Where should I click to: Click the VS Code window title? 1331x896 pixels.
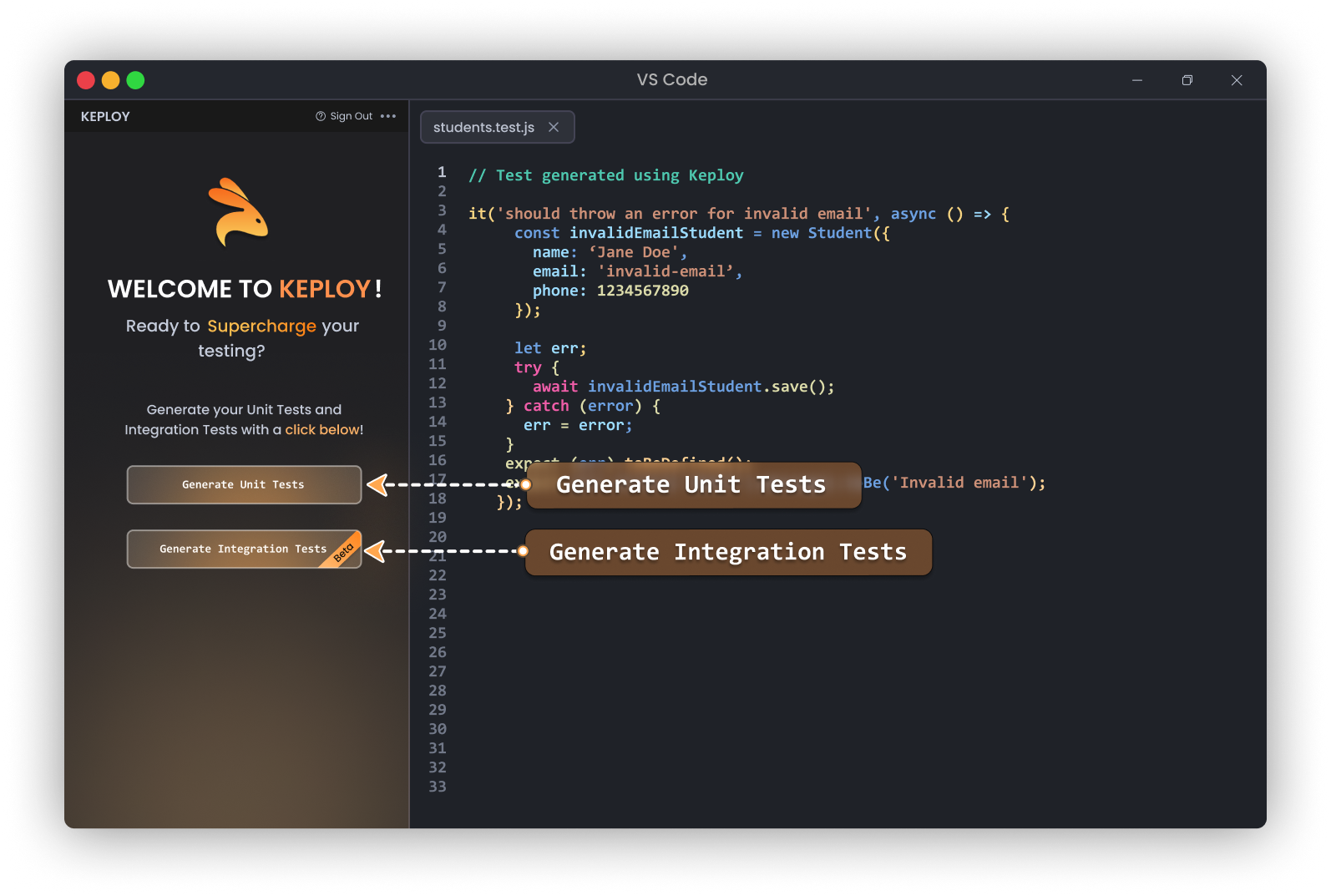pos(672,79)
